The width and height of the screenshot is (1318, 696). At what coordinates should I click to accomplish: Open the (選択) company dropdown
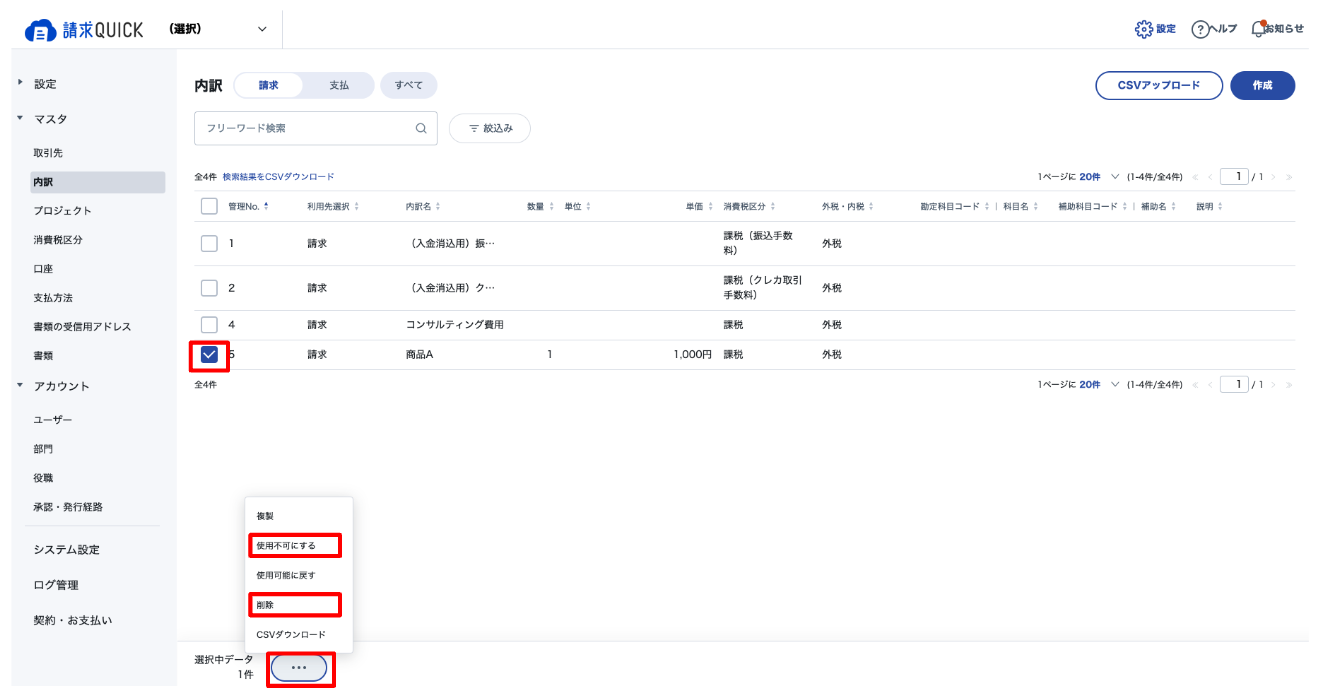point(218,29)
